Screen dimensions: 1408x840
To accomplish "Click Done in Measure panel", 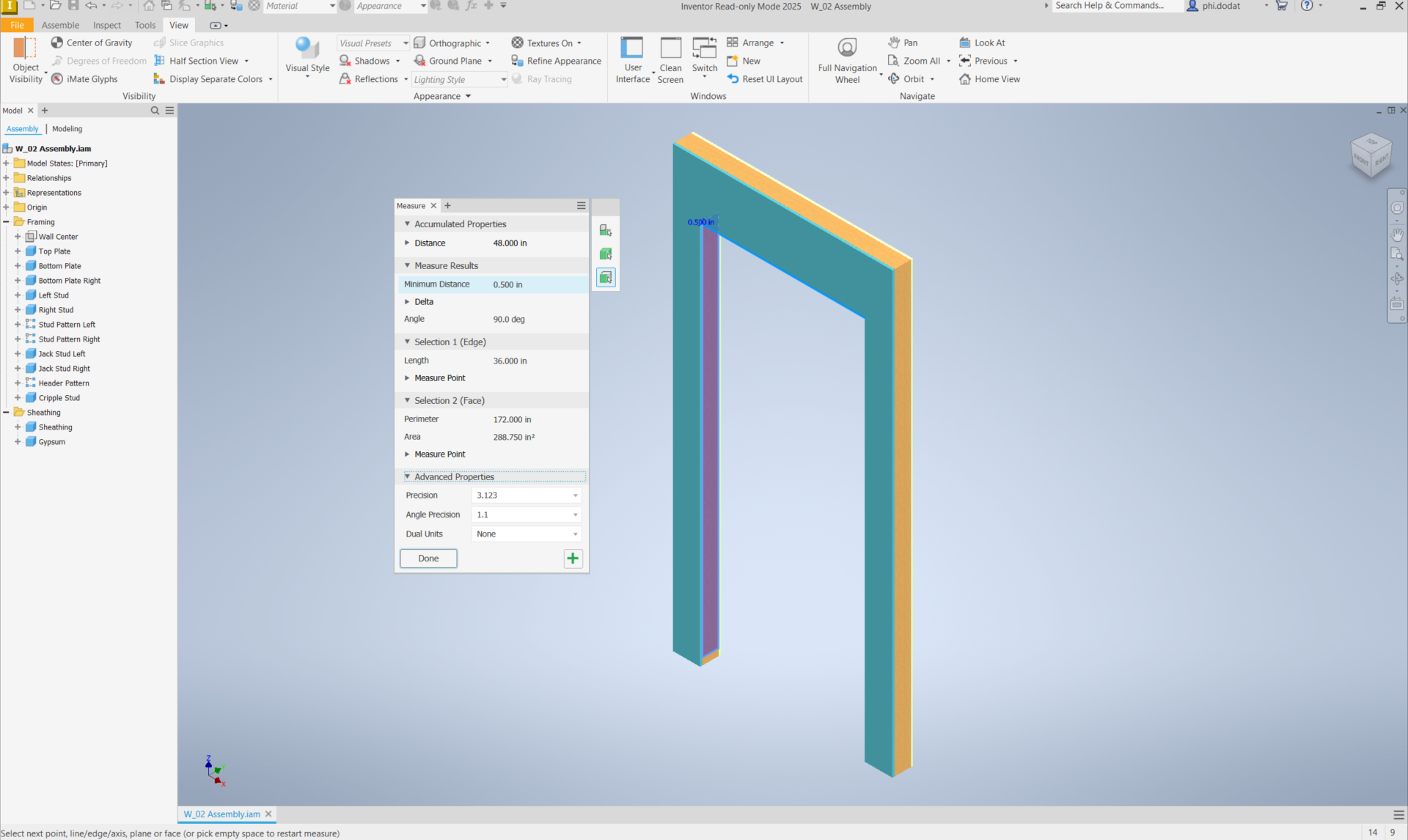I will (x=428, y=559).
